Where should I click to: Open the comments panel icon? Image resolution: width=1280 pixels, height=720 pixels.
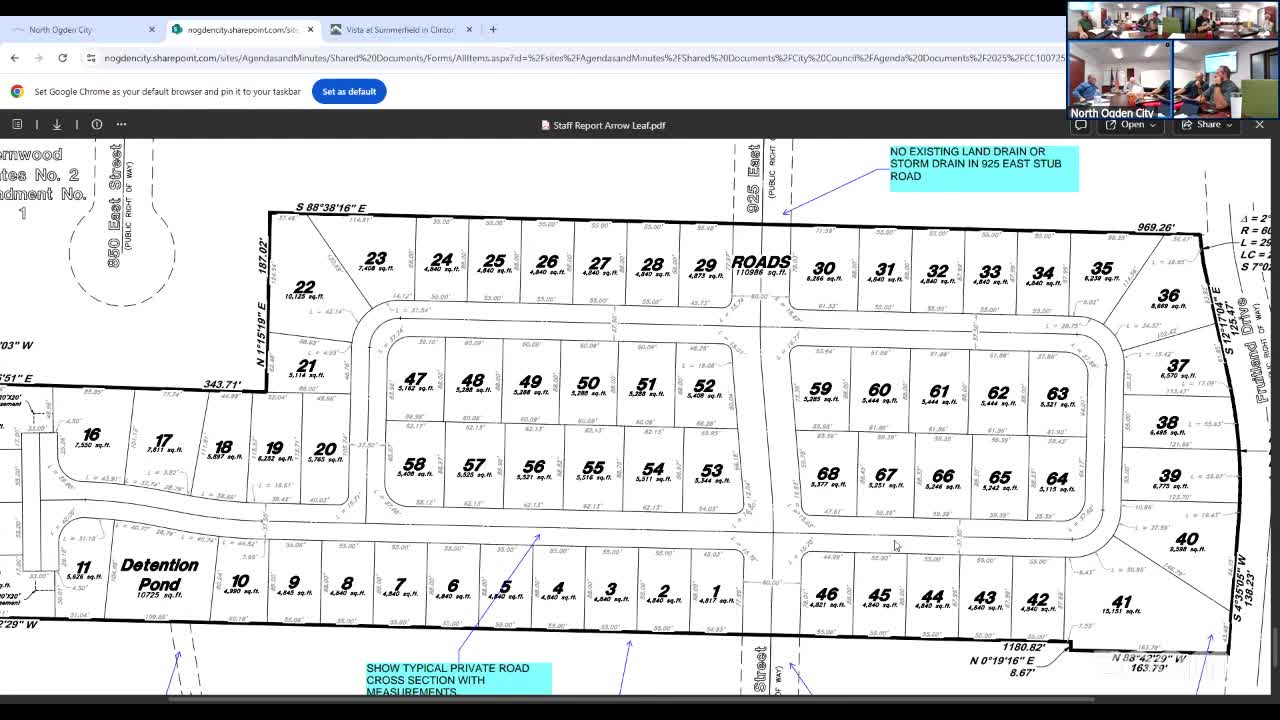(1081, 125)
